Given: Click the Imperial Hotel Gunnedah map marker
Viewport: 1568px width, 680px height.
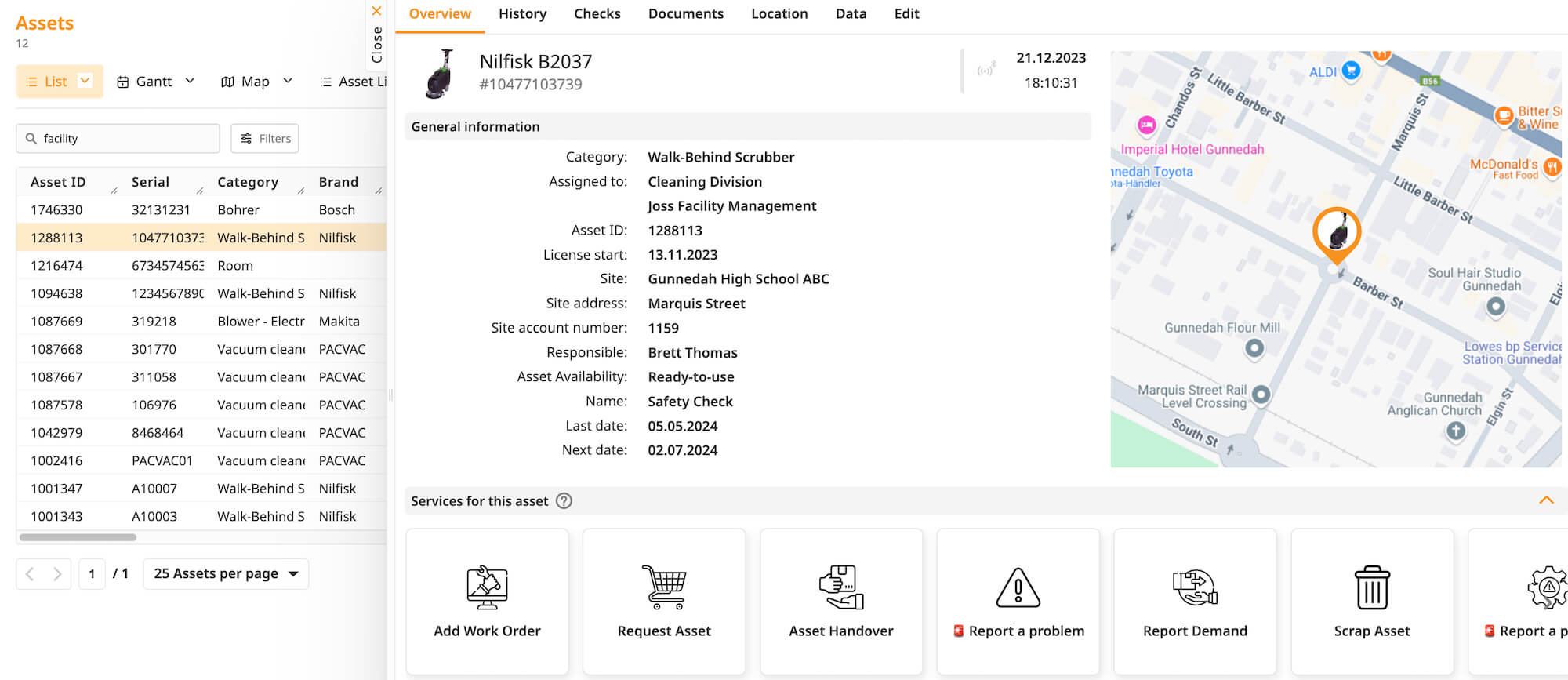Looking at the screenshot, I should (1147, 125).
